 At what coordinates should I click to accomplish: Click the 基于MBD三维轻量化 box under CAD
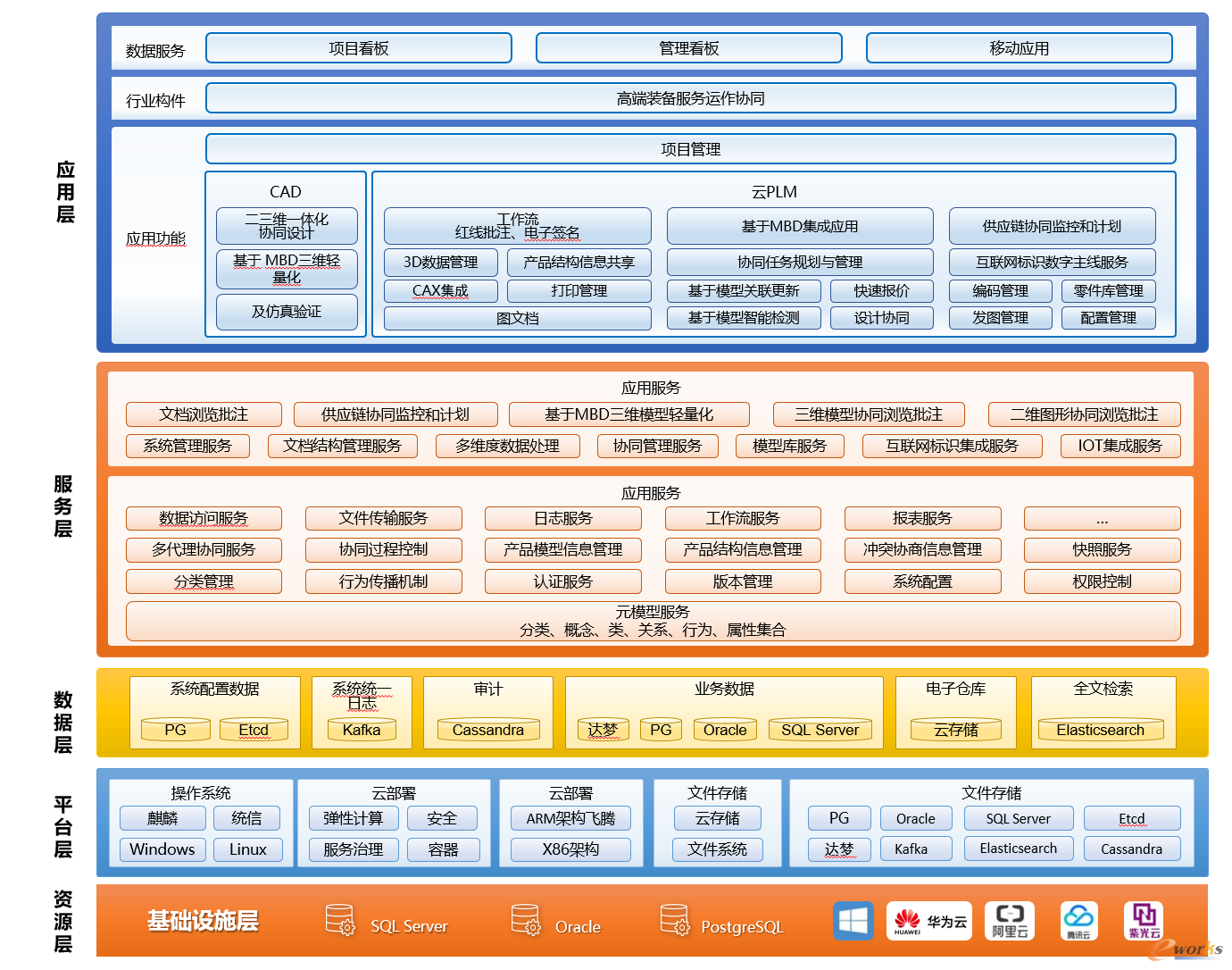[x=287, y=269]
